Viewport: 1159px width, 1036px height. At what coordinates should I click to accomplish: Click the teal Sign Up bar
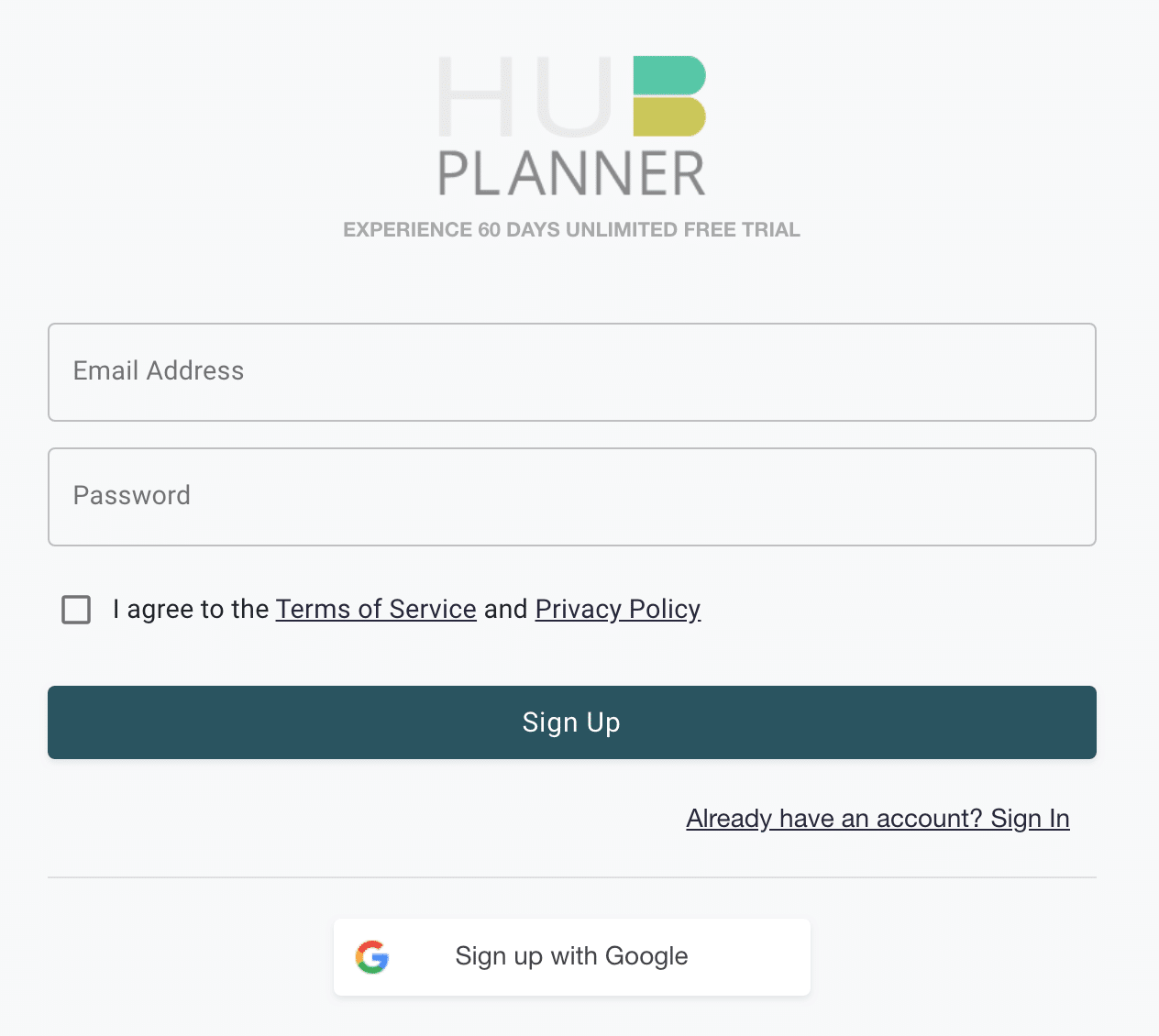571,722
